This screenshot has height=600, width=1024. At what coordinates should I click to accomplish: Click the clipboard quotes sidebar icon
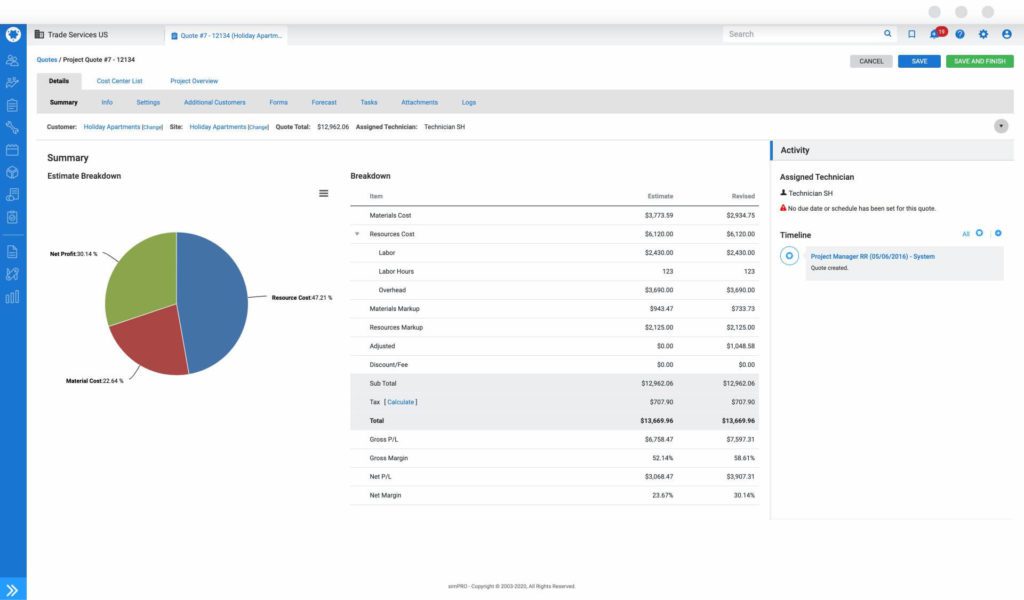click(12, 104)
